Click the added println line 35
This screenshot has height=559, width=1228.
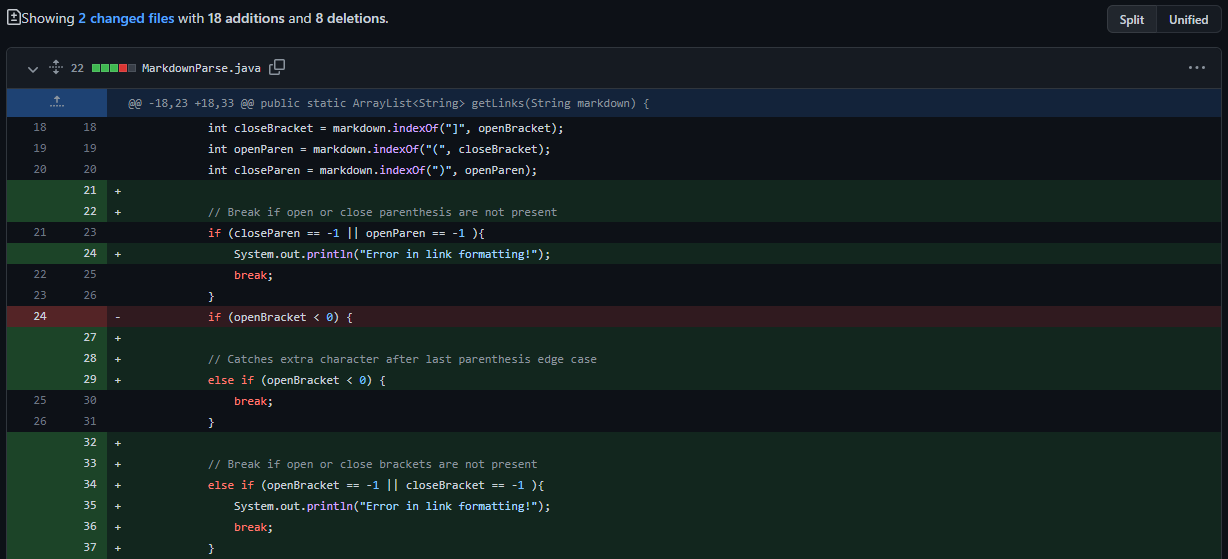[x=392, y=506]
